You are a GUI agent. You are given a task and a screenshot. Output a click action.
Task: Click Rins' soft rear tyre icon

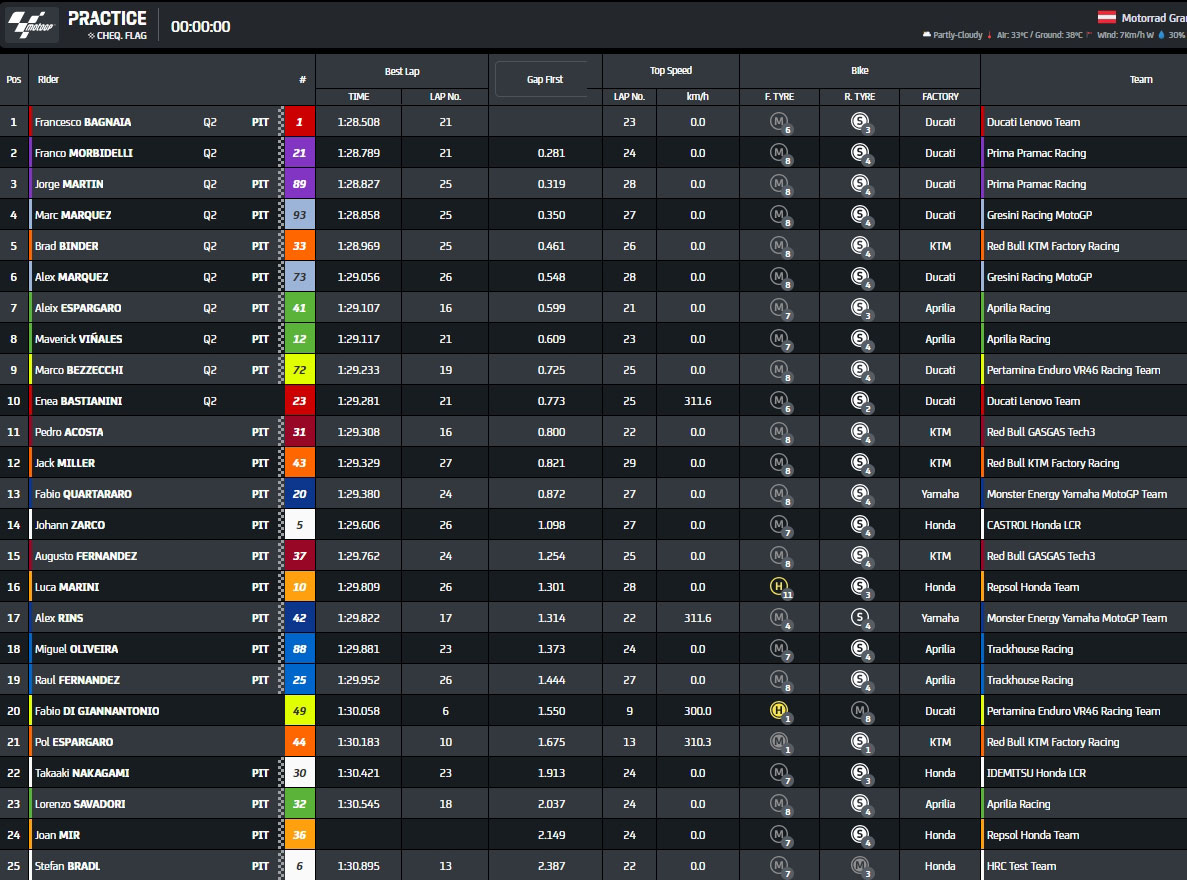pyautogui.click(x=858, y=618)
